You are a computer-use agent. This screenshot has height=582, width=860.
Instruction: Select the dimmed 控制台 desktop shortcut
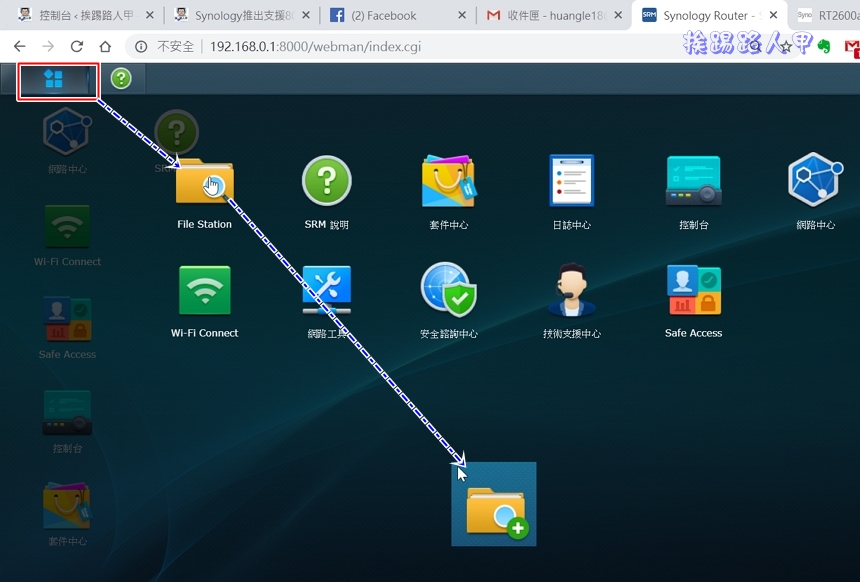[x=67, y=421]
